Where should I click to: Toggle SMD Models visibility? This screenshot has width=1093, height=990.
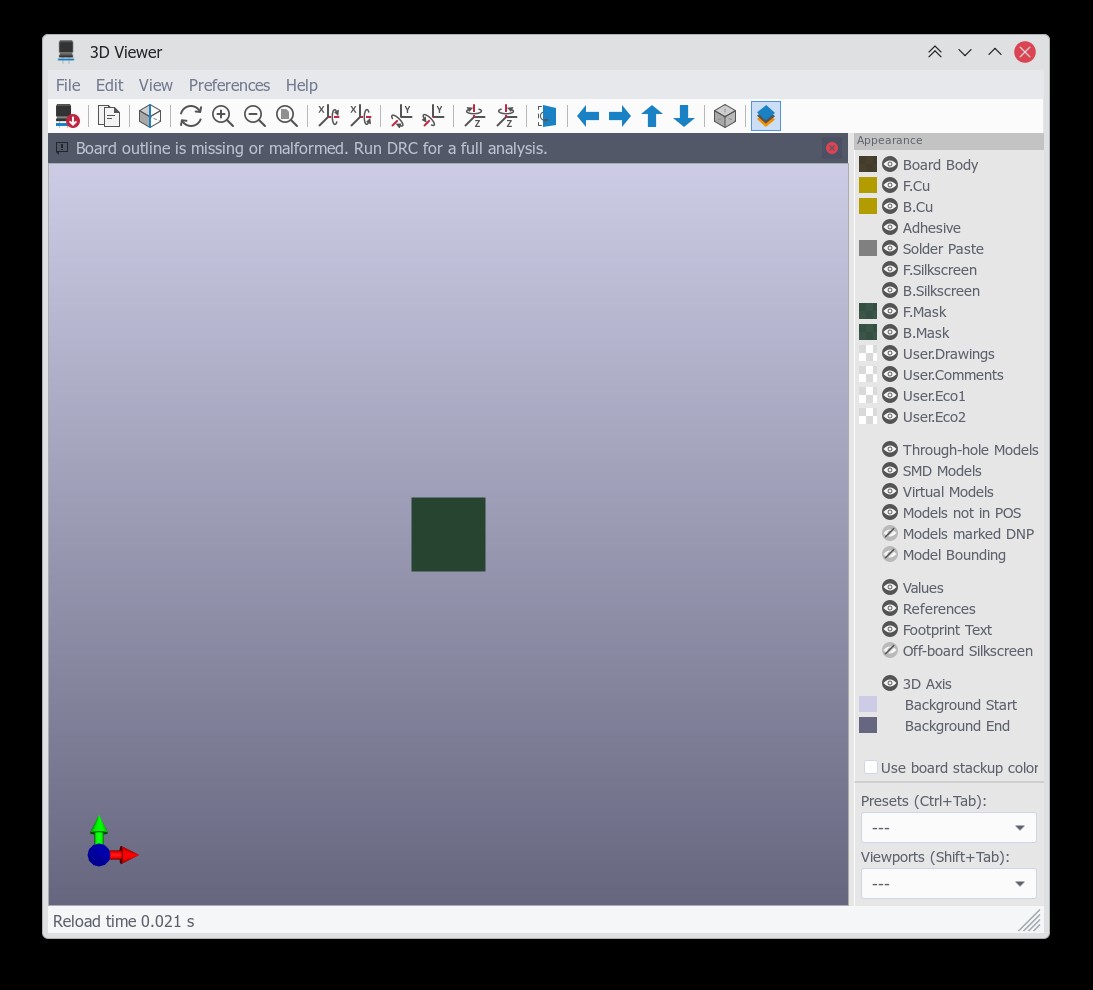click(889, 470)
